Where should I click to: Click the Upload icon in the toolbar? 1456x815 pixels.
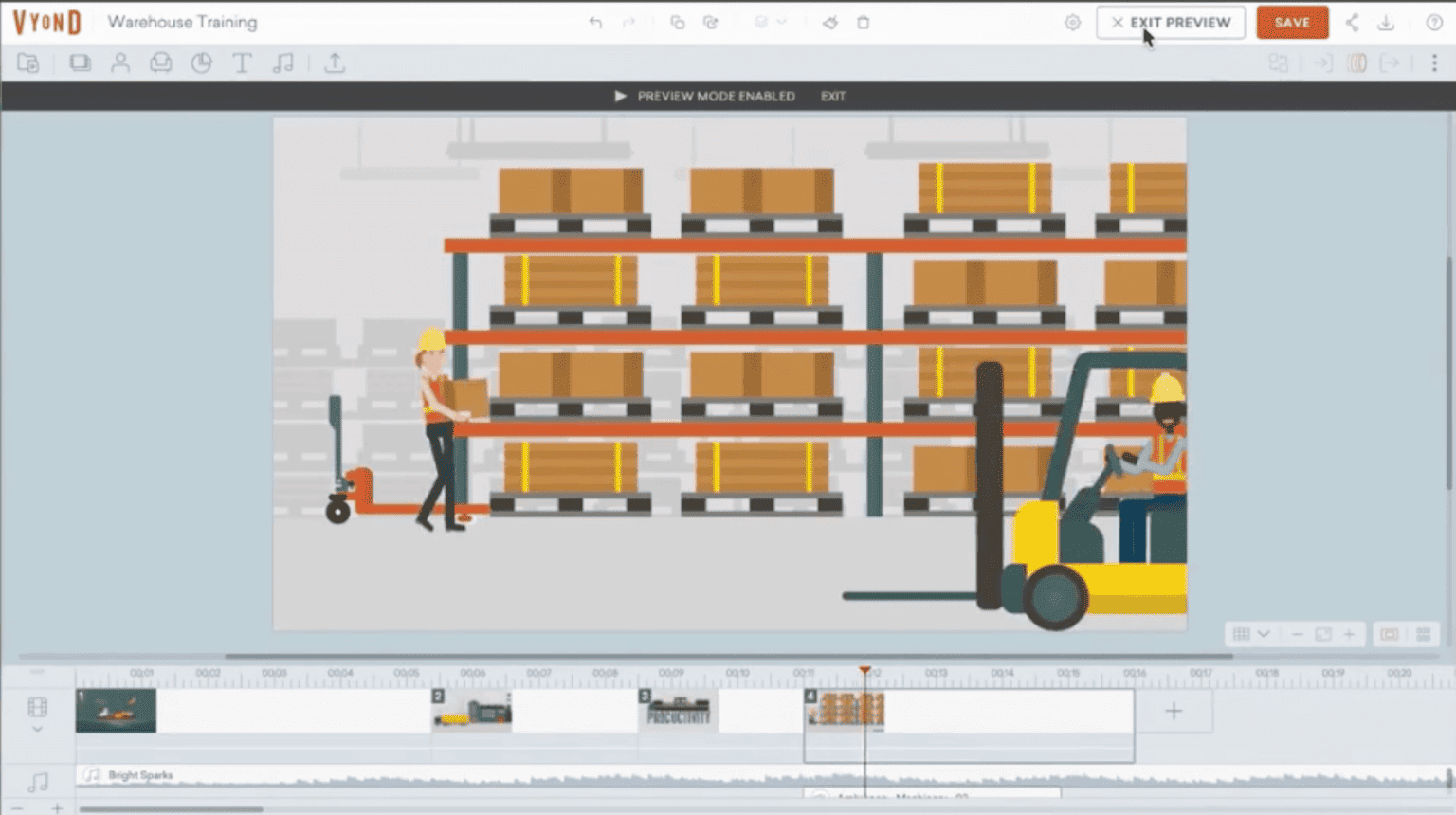tap(335, 63)
